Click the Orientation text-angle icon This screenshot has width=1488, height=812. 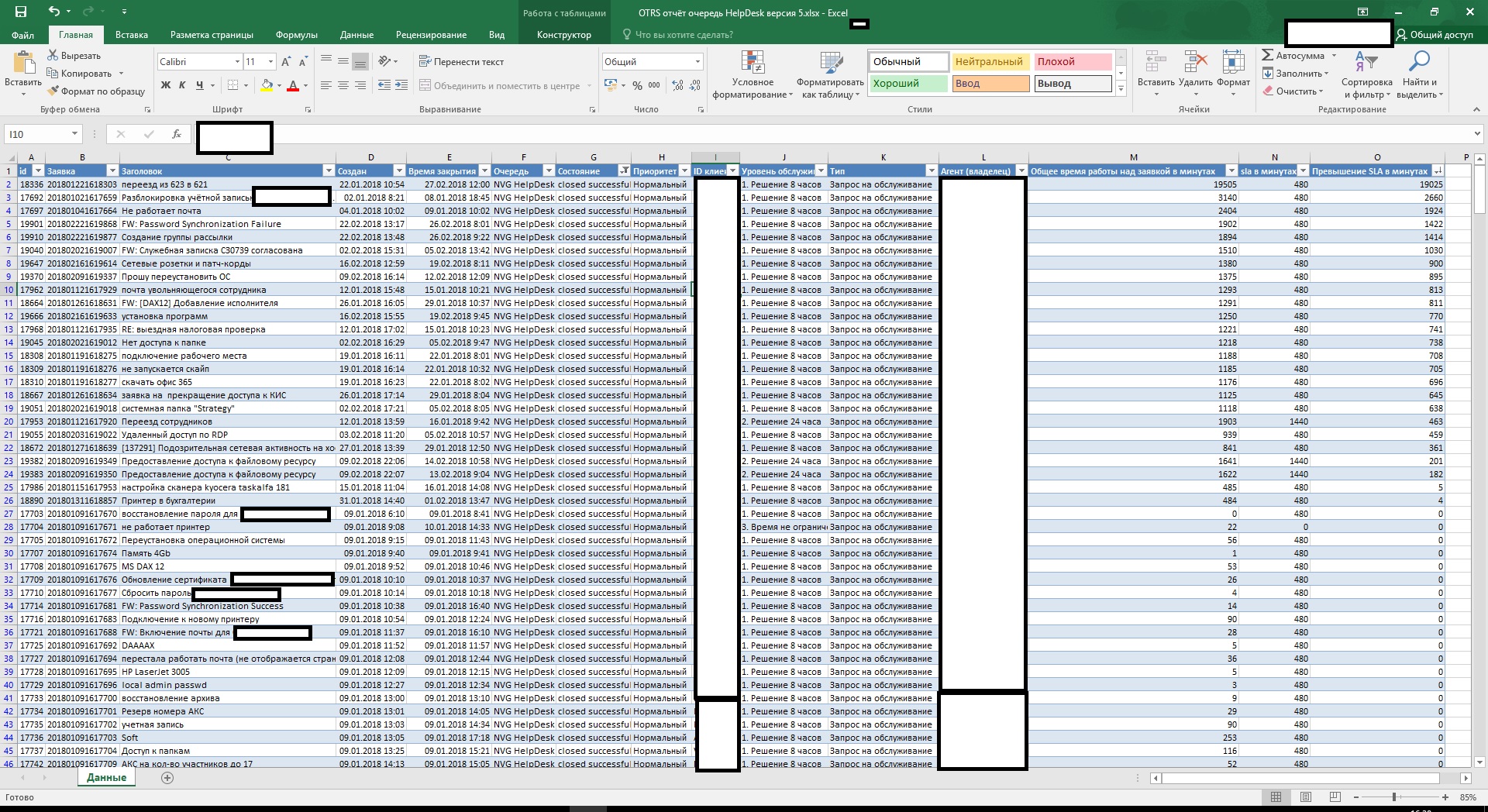[x=385, y=61]
